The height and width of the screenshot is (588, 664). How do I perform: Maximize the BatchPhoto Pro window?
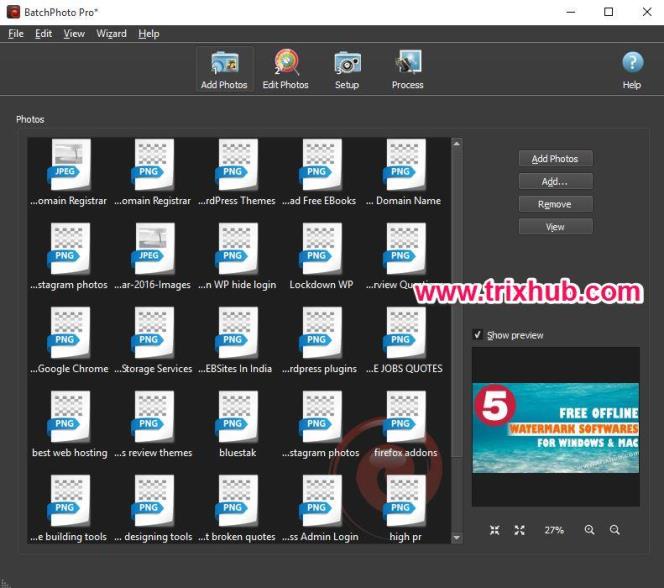click(x=609, y=12)
